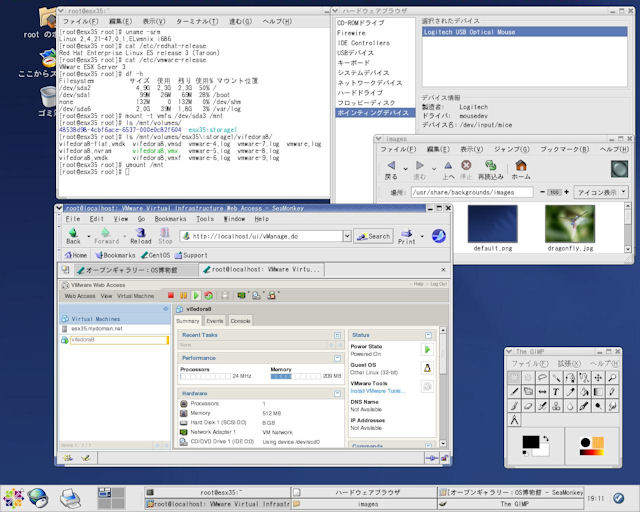Swap foreground and background colors in GIMP
Image resolution: width=640 pixels, height=512 pixels.
[546, 439]
